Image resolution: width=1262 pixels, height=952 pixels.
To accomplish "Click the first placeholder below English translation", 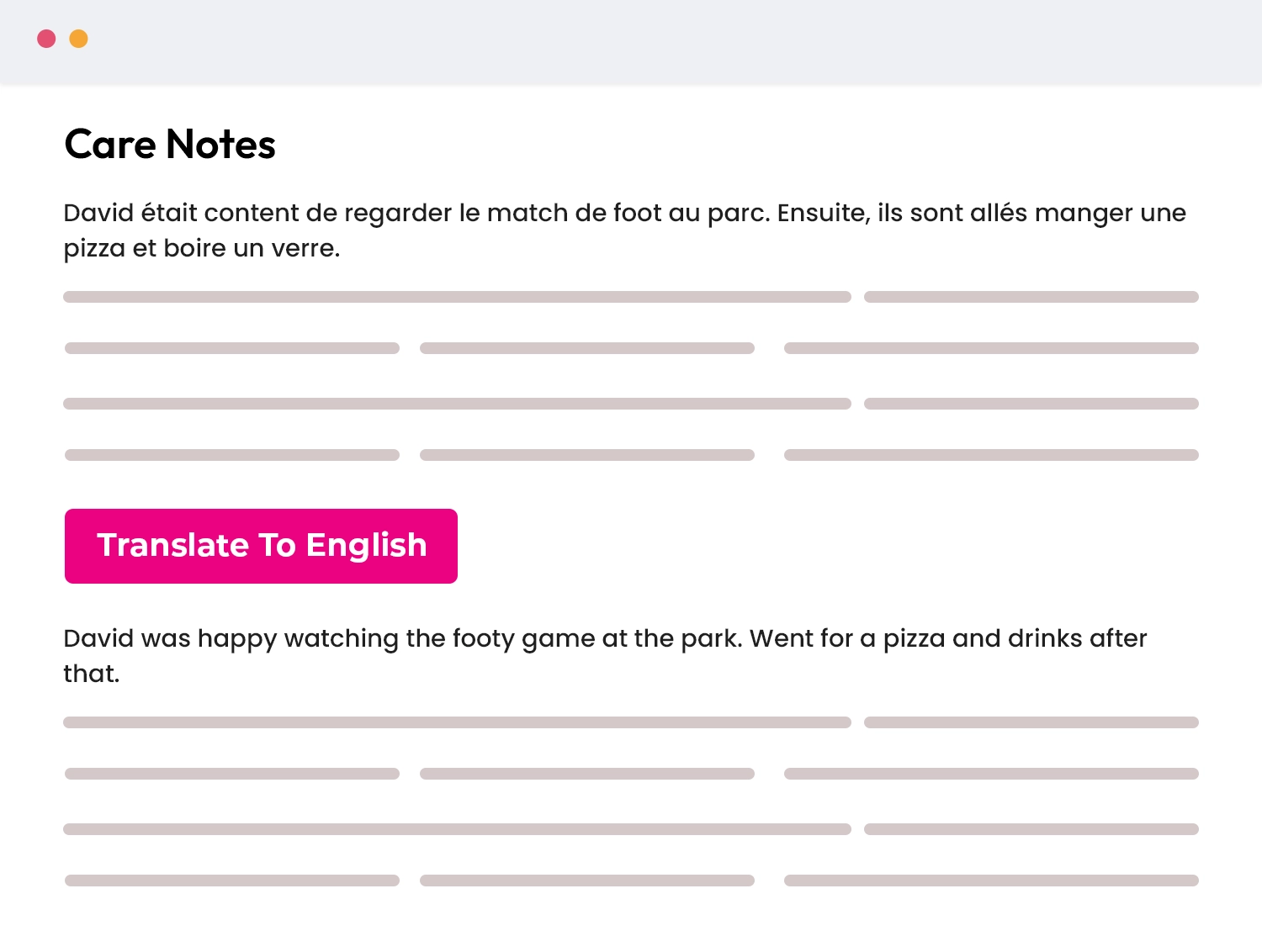I will (457, 722).
